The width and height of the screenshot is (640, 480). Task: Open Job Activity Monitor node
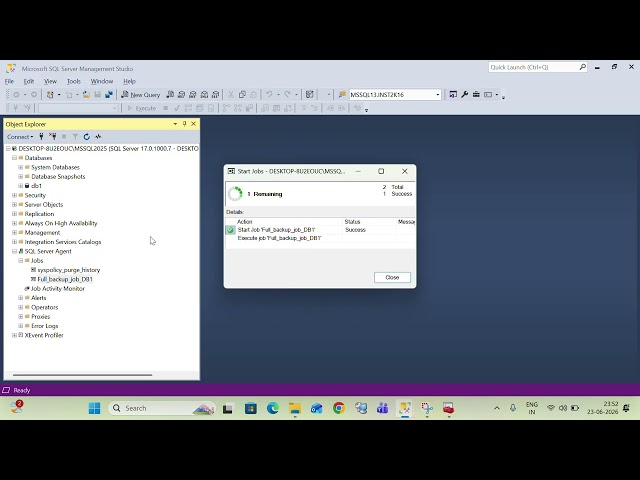[x=58, y=289]
